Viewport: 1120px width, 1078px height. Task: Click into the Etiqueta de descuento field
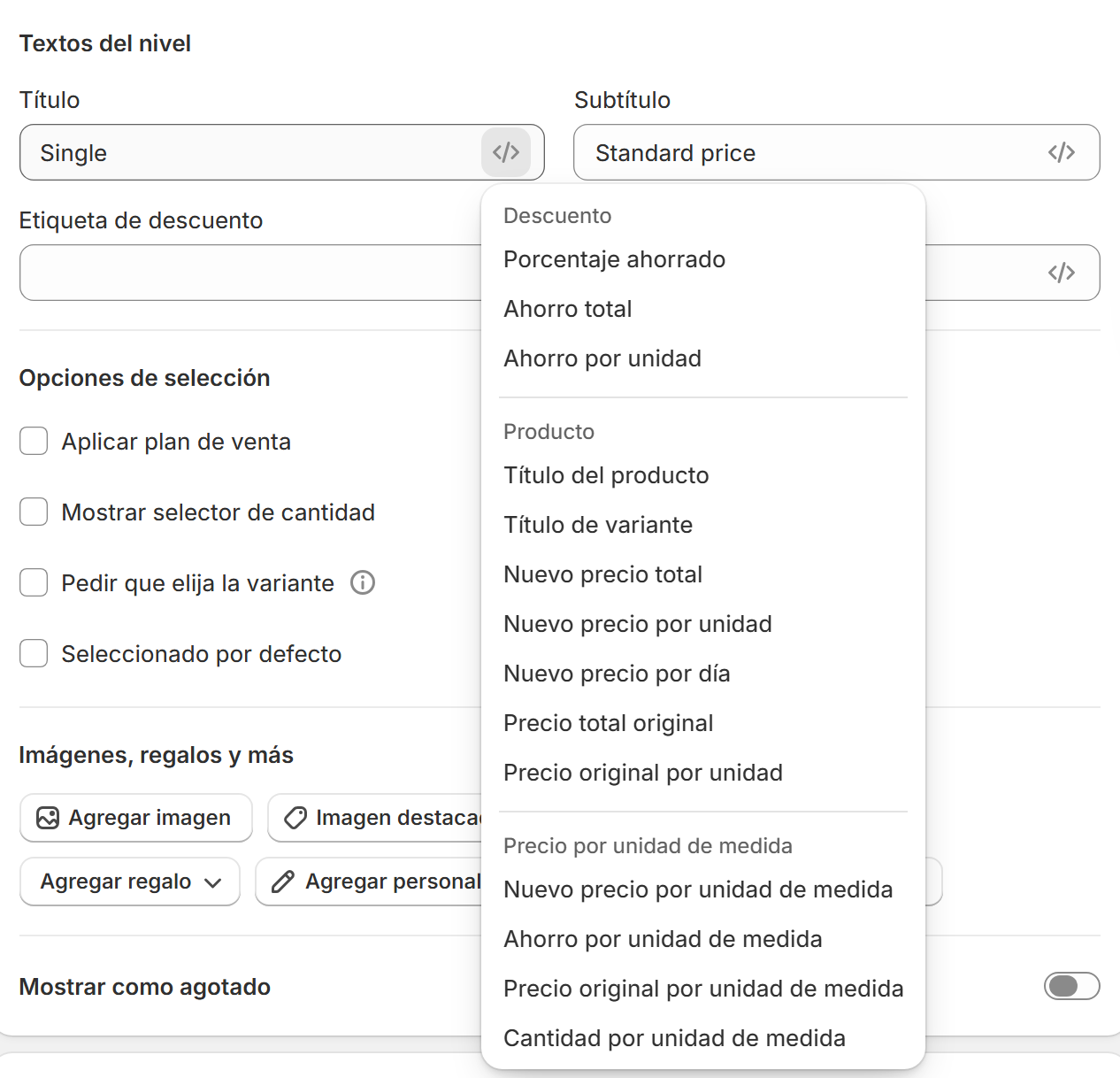tap(250, 273)
